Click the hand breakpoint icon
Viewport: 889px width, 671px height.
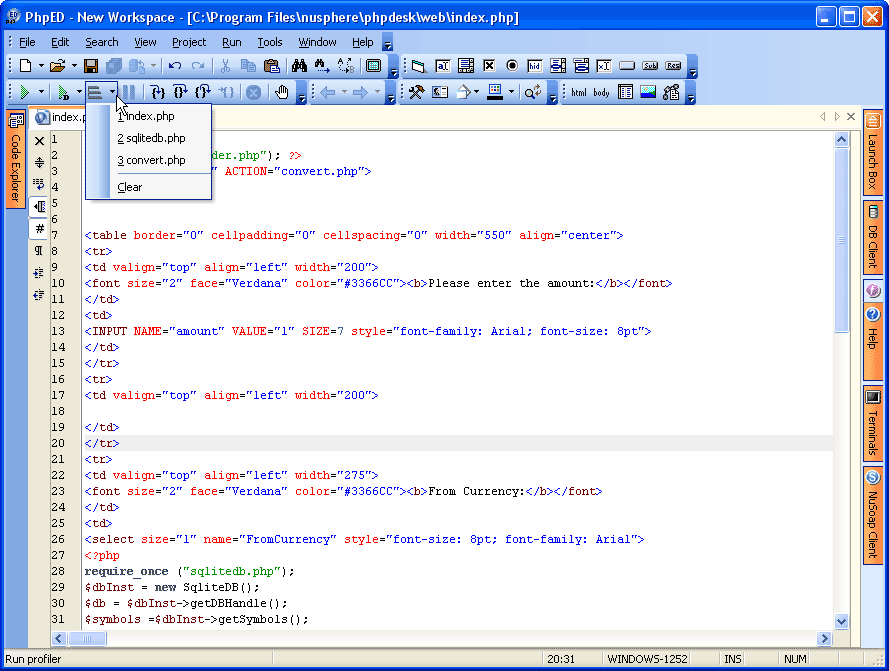coord(282,92)
